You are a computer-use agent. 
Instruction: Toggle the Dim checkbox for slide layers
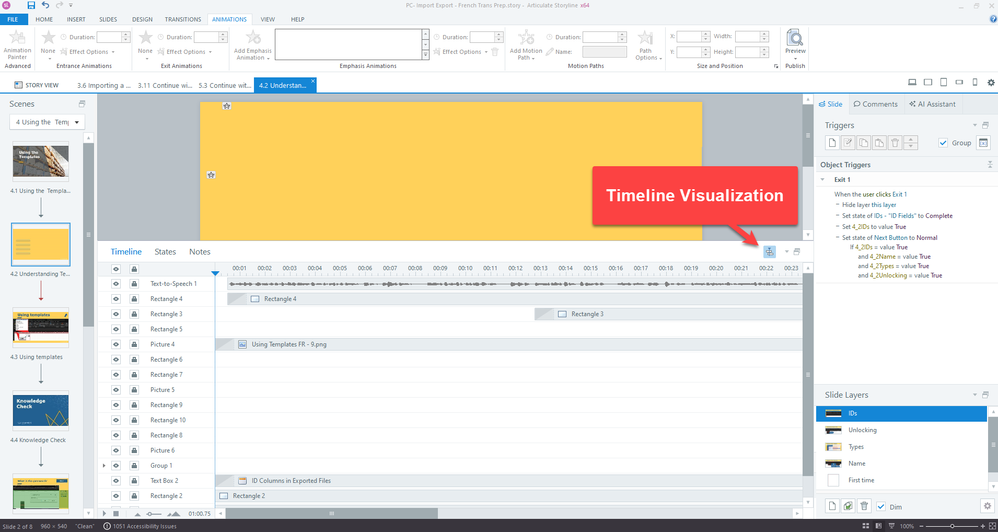(x=881, y=507)
